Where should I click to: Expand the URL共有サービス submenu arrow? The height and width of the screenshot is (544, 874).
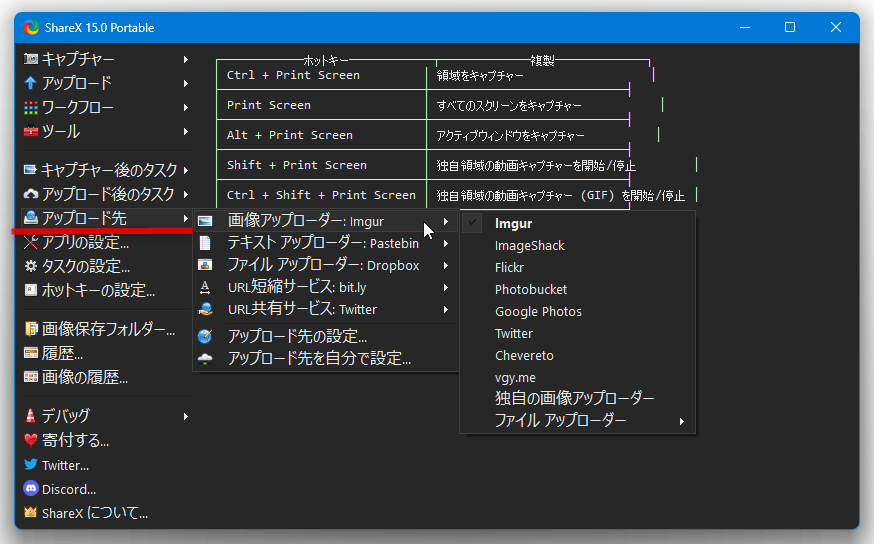(446, 309)
